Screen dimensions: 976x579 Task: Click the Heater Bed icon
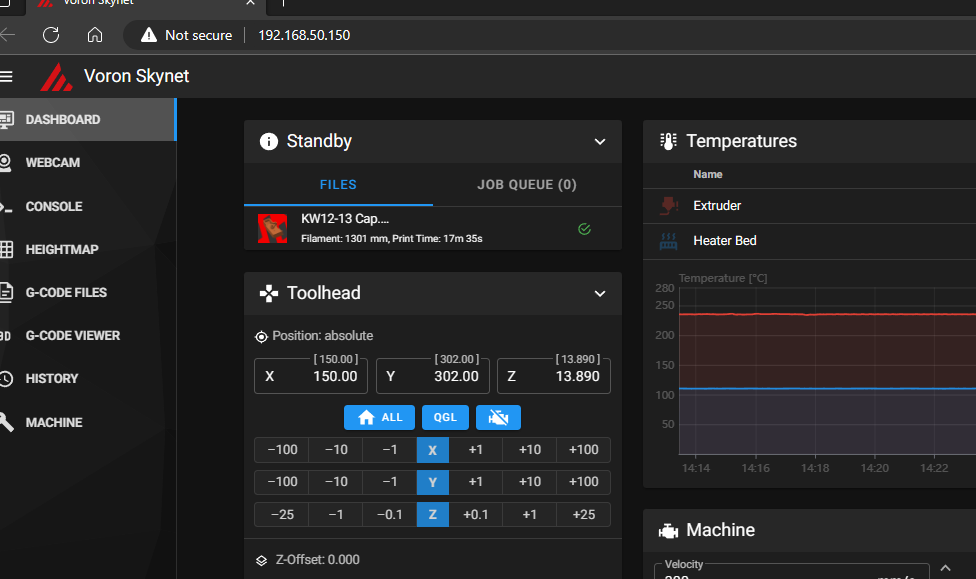(668, 241)
